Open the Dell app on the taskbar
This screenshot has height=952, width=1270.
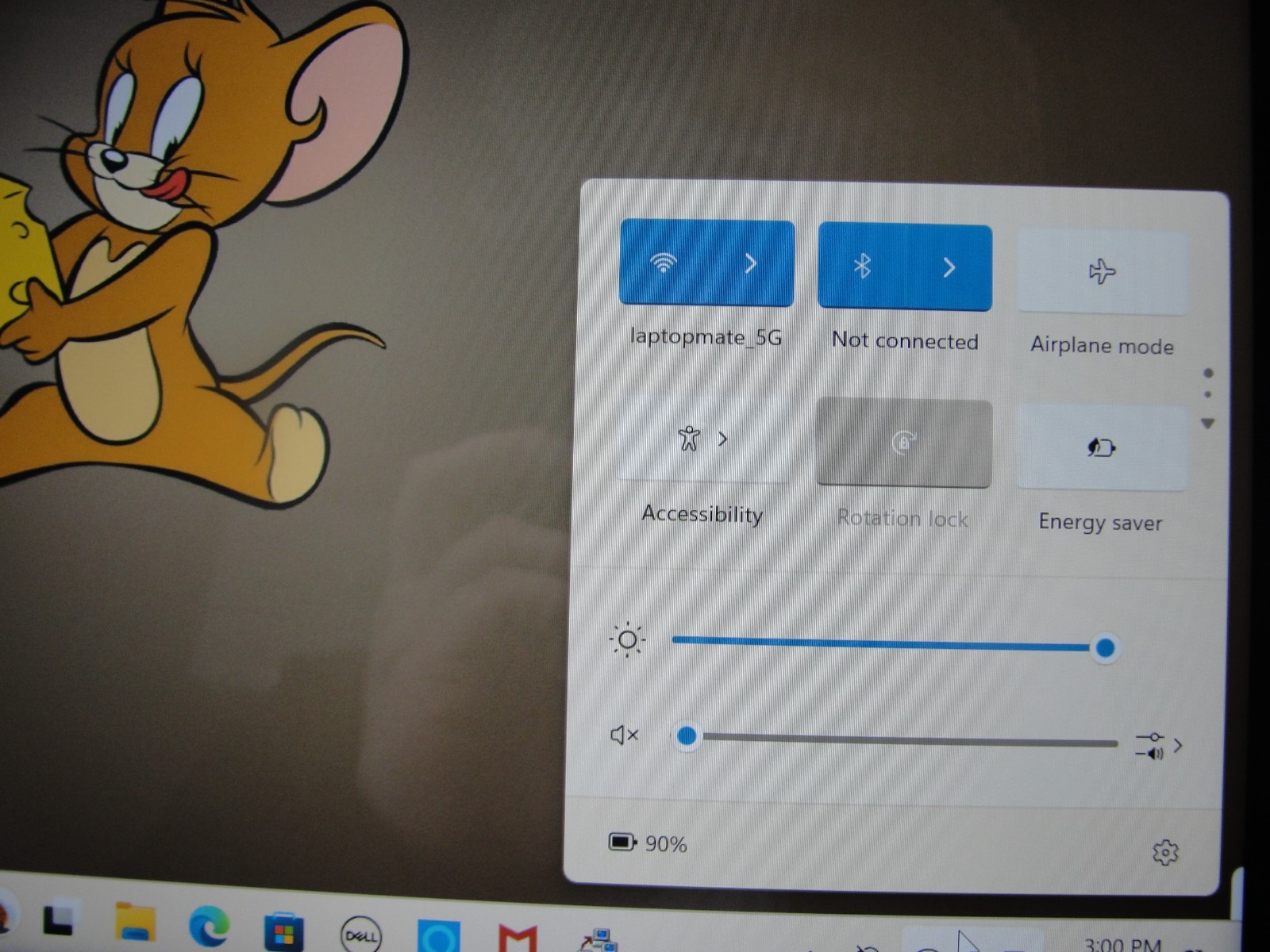pyautogui.click(x=361, y=935)
